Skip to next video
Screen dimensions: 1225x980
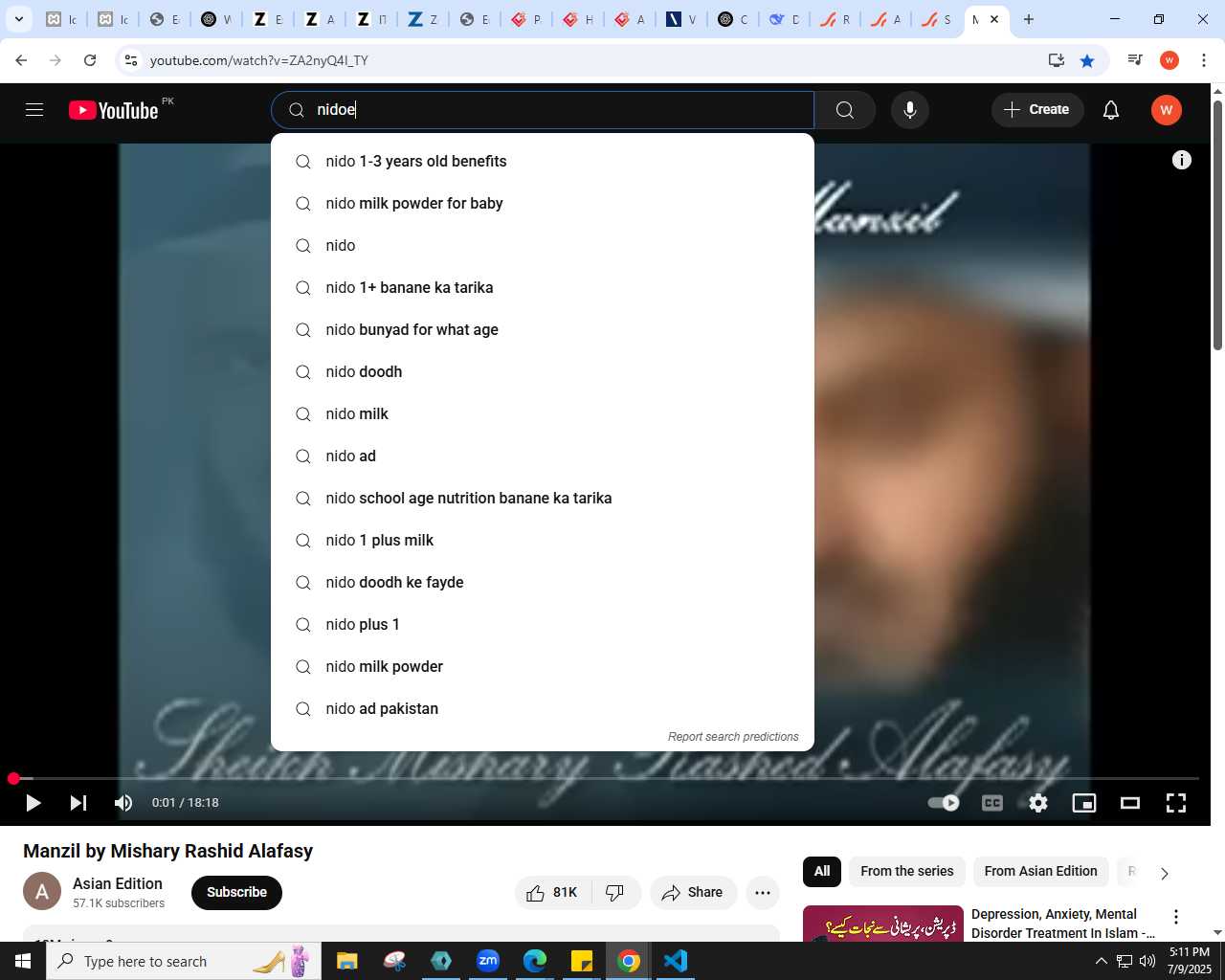pyautogui.click(x=78, y=803)
